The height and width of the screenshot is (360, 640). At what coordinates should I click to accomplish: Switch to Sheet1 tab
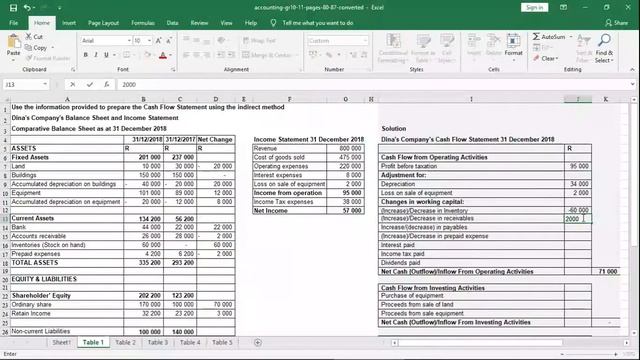click(62, 342)
